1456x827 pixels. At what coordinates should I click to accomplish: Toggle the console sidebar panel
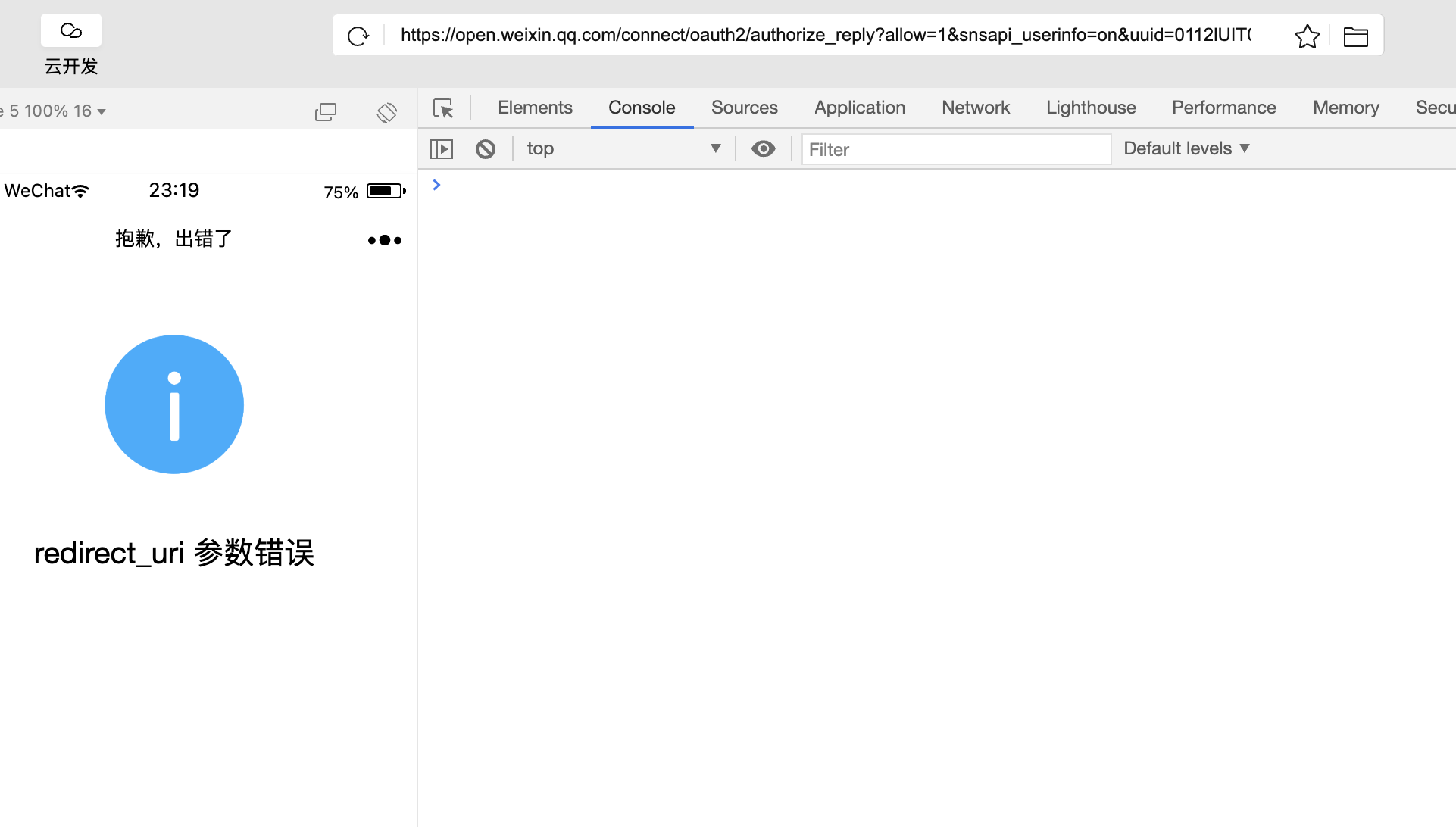[x=442, y=149]
